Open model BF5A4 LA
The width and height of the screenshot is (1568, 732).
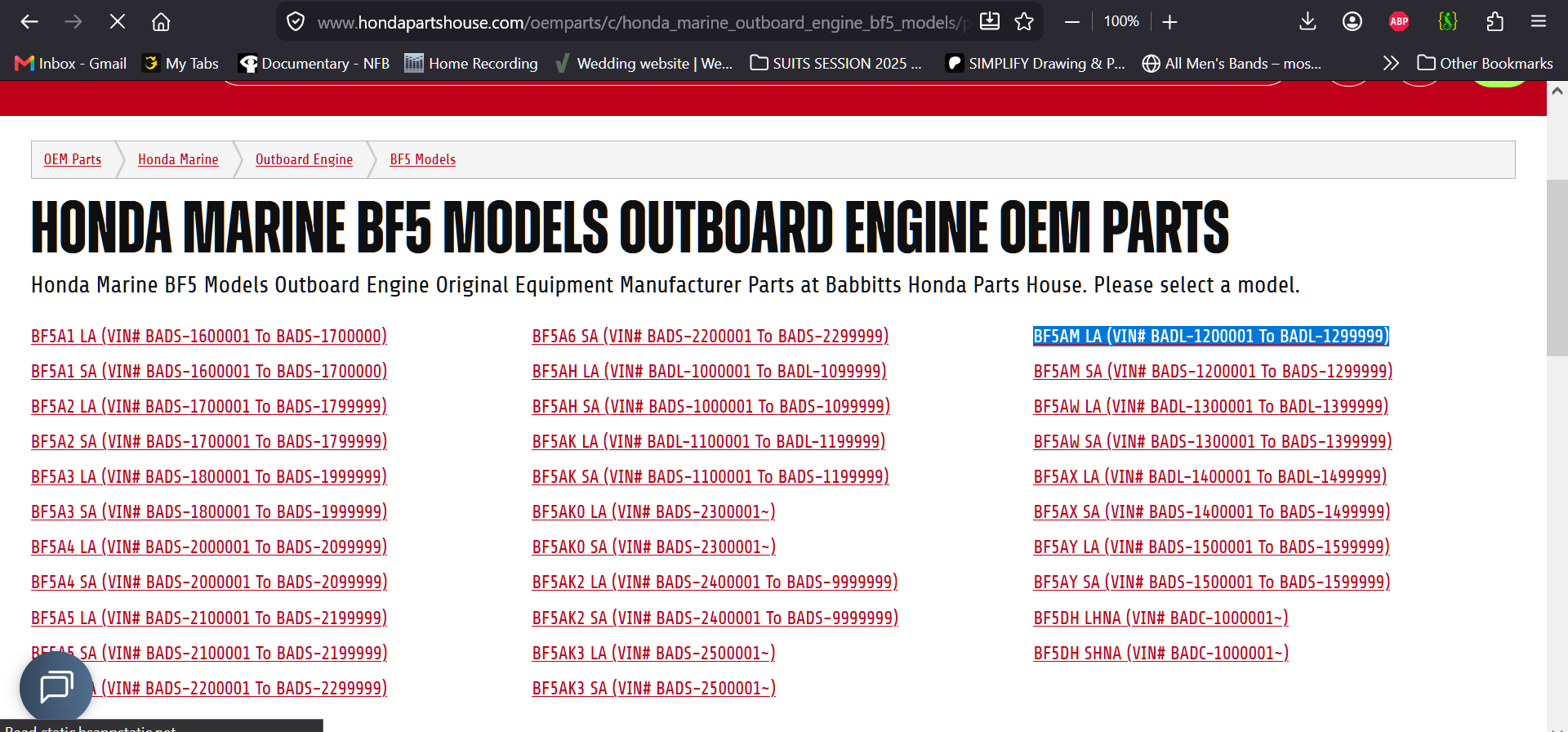(209, 547)
